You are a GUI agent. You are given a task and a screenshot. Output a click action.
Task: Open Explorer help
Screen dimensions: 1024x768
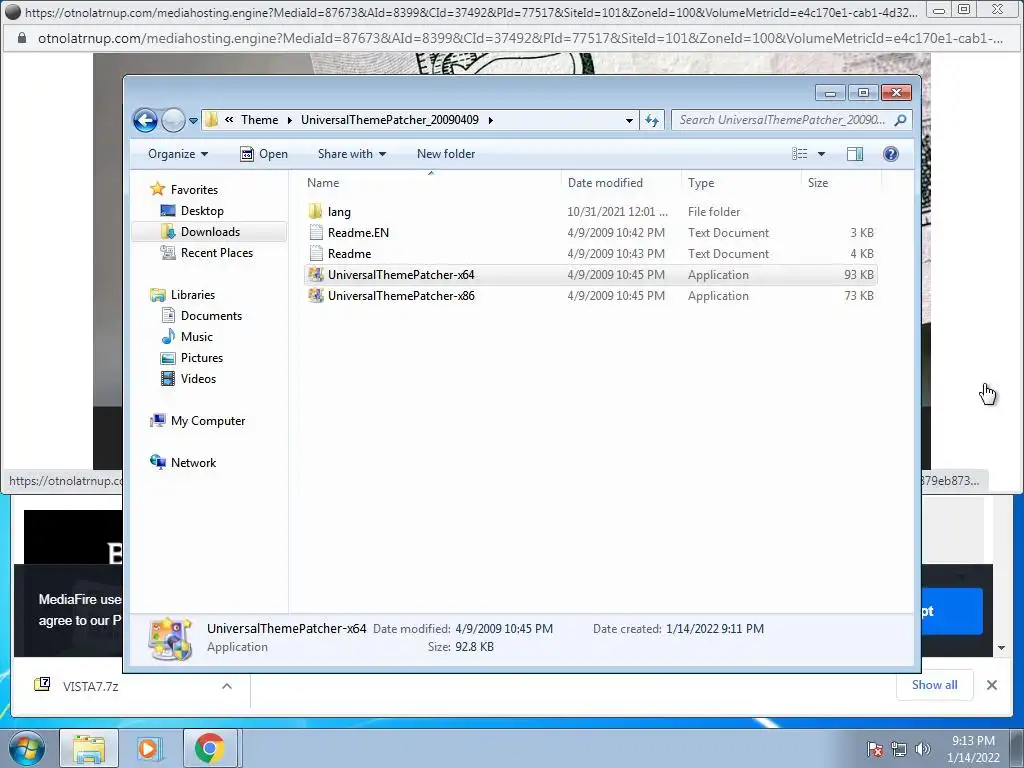891,154
